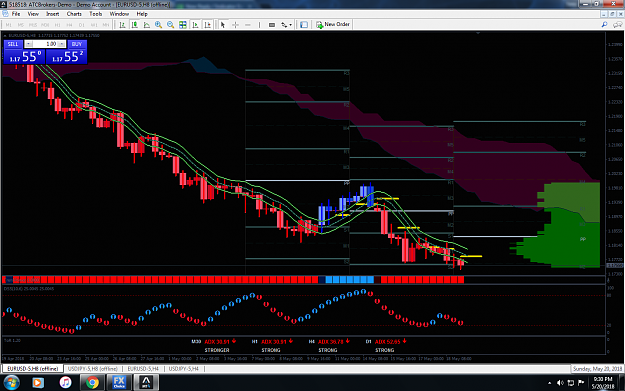Open the Insert menu
This screenshot has width=625, height=391.
tap(53, 14)
